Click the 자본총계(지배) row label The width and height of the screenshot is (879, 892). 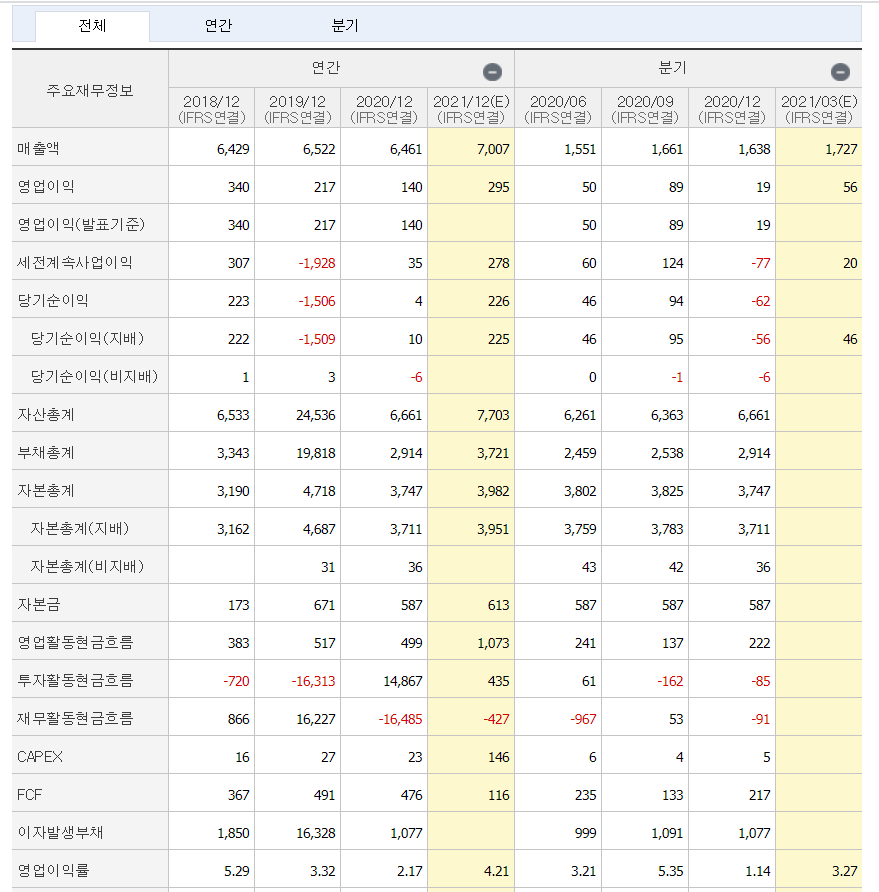[x=80, y=528]
